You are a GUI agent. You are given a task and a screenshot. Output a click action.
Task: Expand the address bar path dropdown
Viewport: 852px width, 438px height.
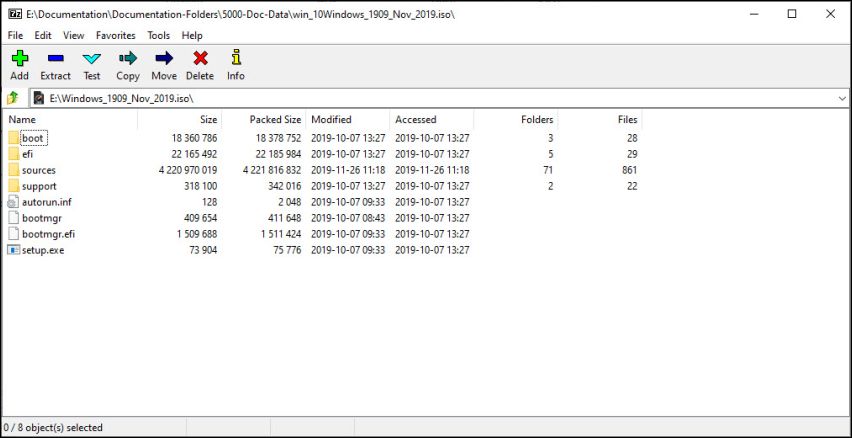tap(842, 98)
